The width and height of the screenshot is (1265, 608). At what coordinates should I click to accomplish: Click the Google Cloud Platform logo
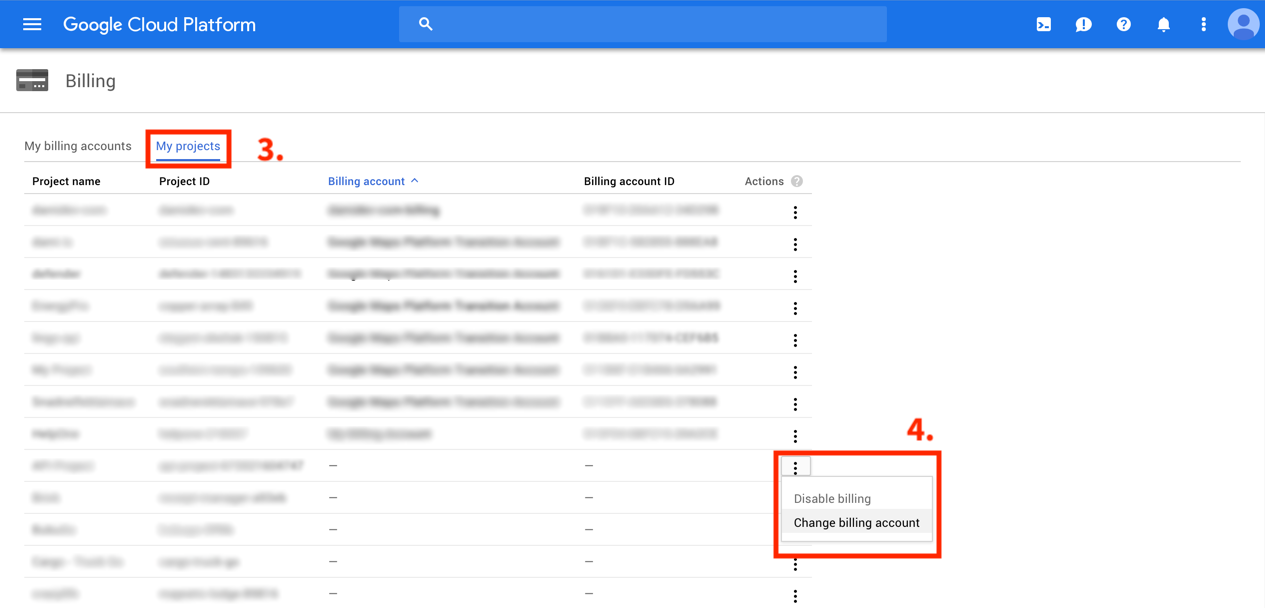[159, 24]
